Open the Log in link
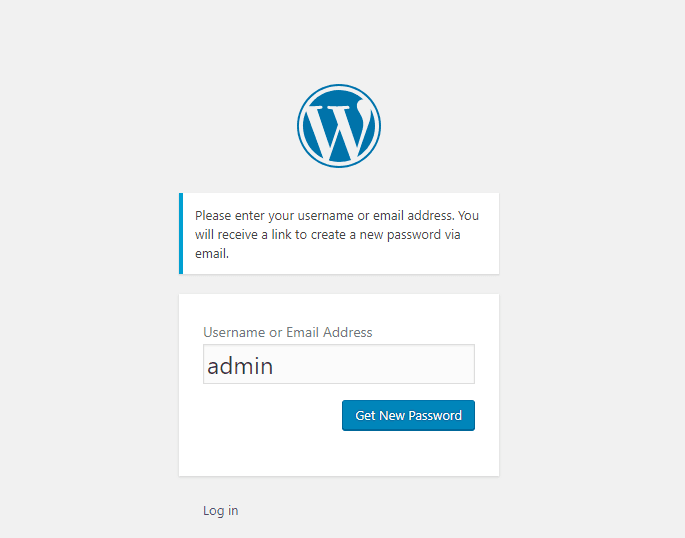The image size is (685, 538). 221,510
